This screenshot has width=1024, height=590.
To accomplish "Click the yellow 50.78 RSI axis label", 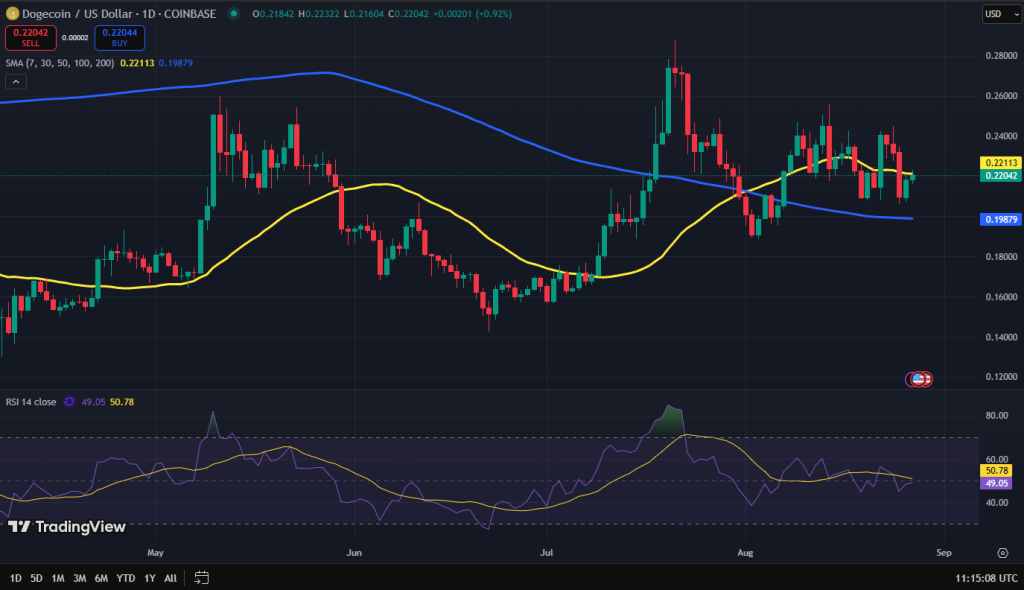I will pos(997,470).
